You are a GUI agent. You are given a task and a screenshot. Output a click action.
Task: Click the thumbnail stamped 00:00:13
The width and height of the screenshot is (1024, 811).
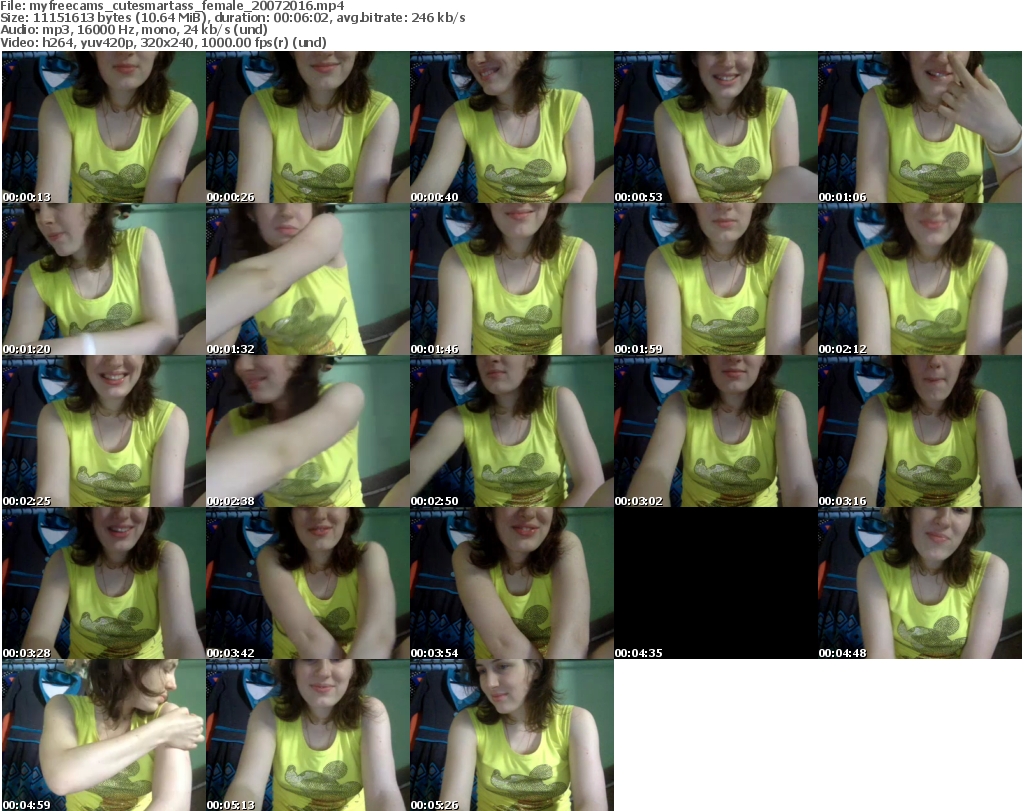(x=104, y=127)
